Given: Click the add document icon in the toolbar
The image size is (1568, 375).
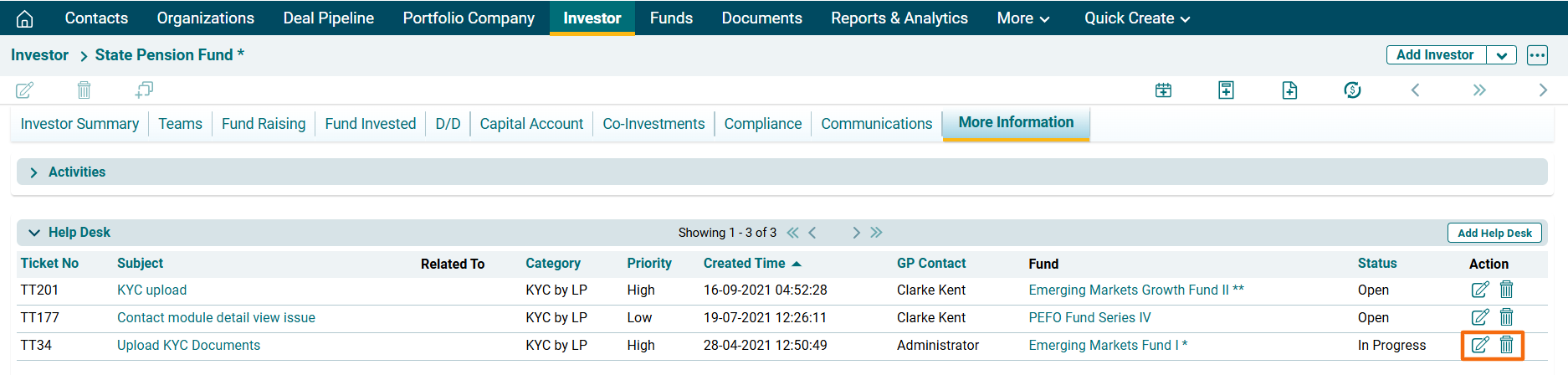Looking at the screenshot, I should pos(1289,90).
